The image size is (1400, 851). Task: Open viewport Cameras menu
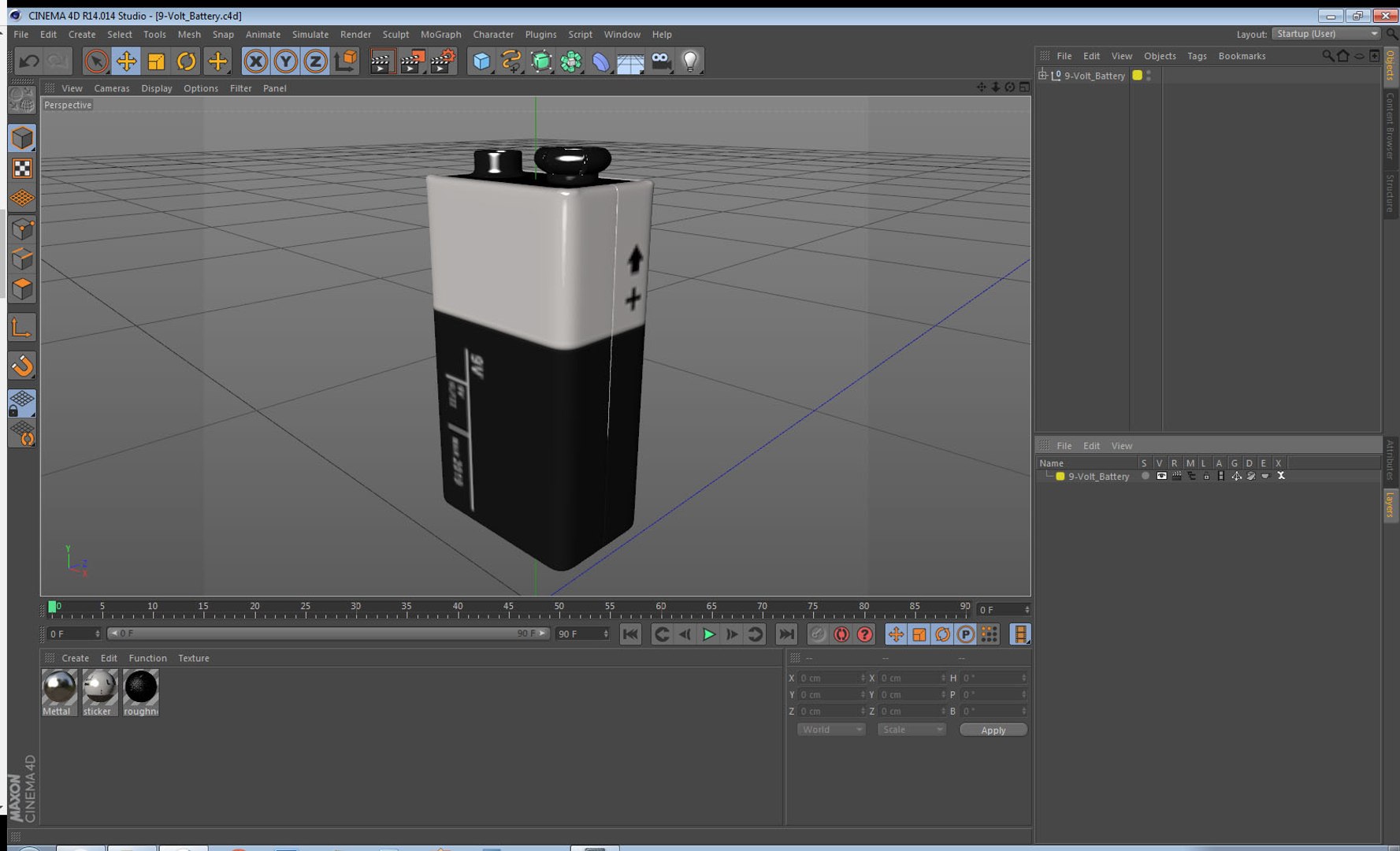click(112, 88)
